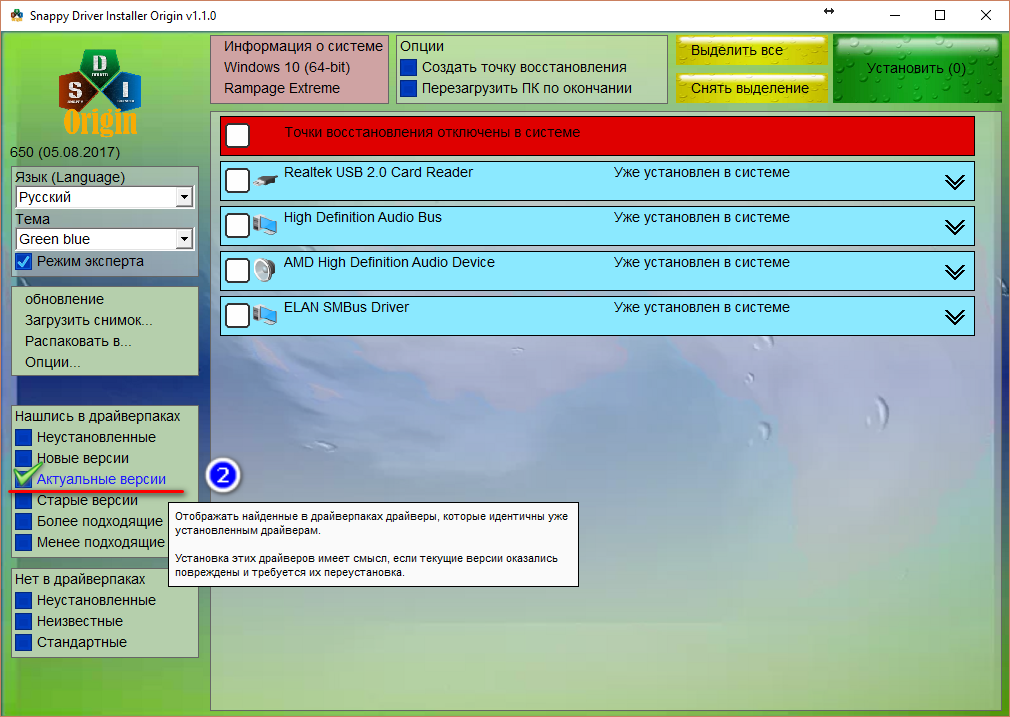Open the Загрузить снимок menu item
Screen dimensions: 1010x717
[x=88, y=320]
